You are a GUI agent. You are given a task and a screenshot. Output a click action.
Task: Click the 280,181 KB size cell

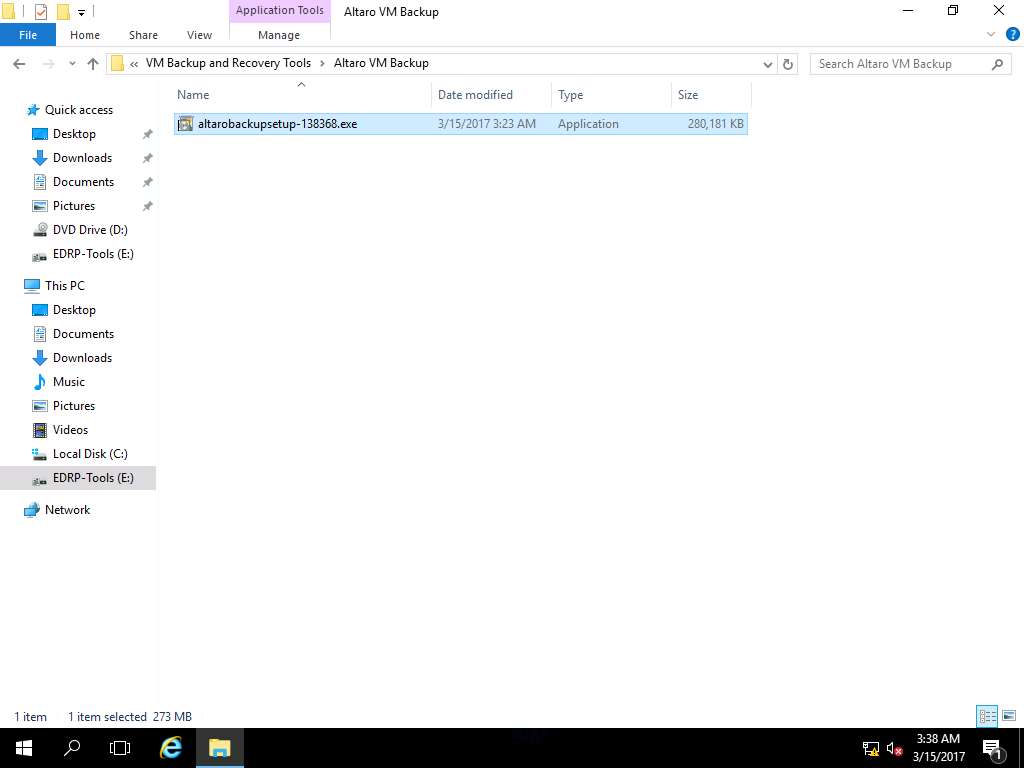[716, 124]
